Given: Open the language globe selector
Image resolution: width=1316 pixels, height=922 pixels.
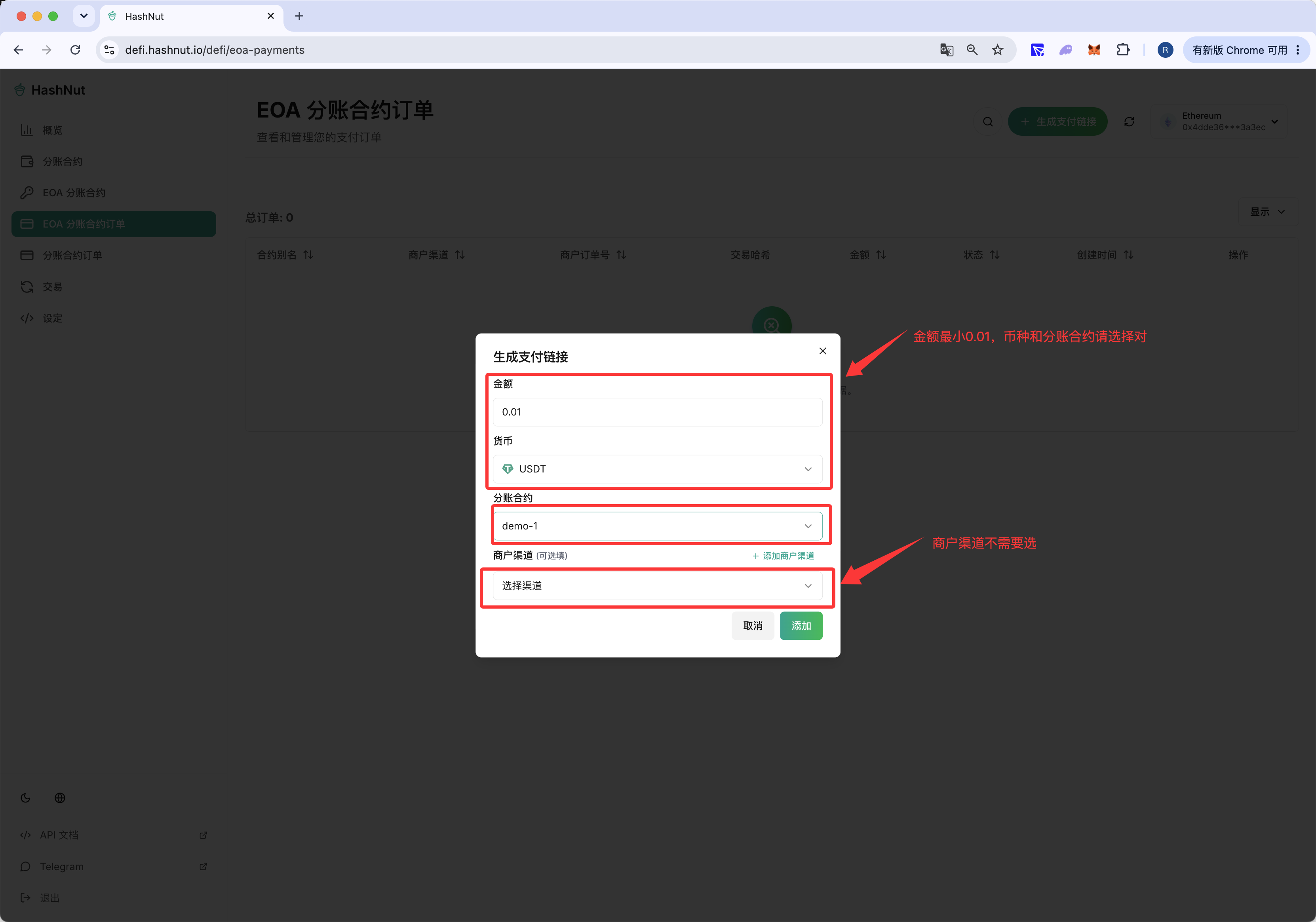Looking at the screenshot, I should 60,798.
